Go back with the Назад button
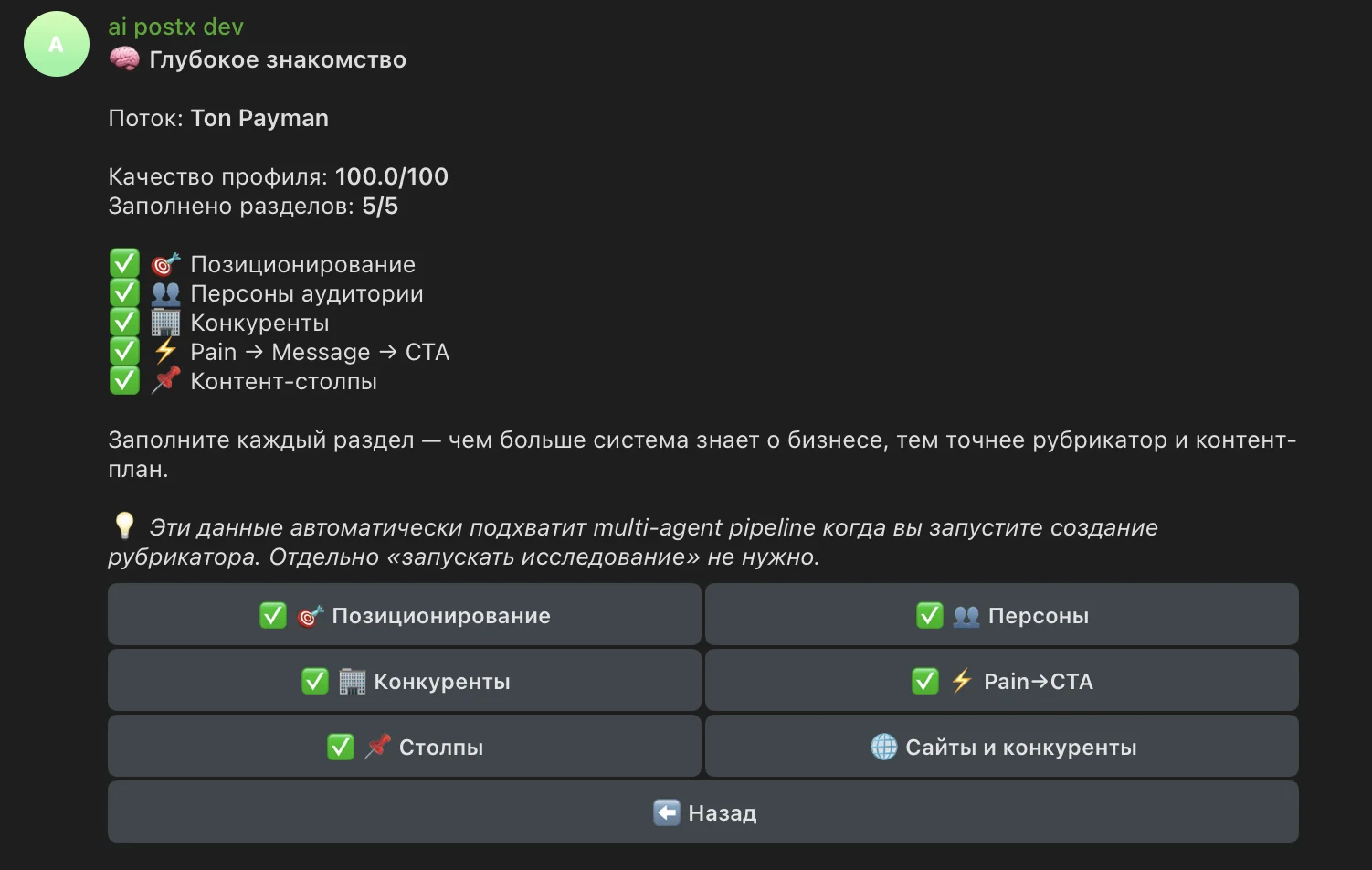 pos(703,812)
